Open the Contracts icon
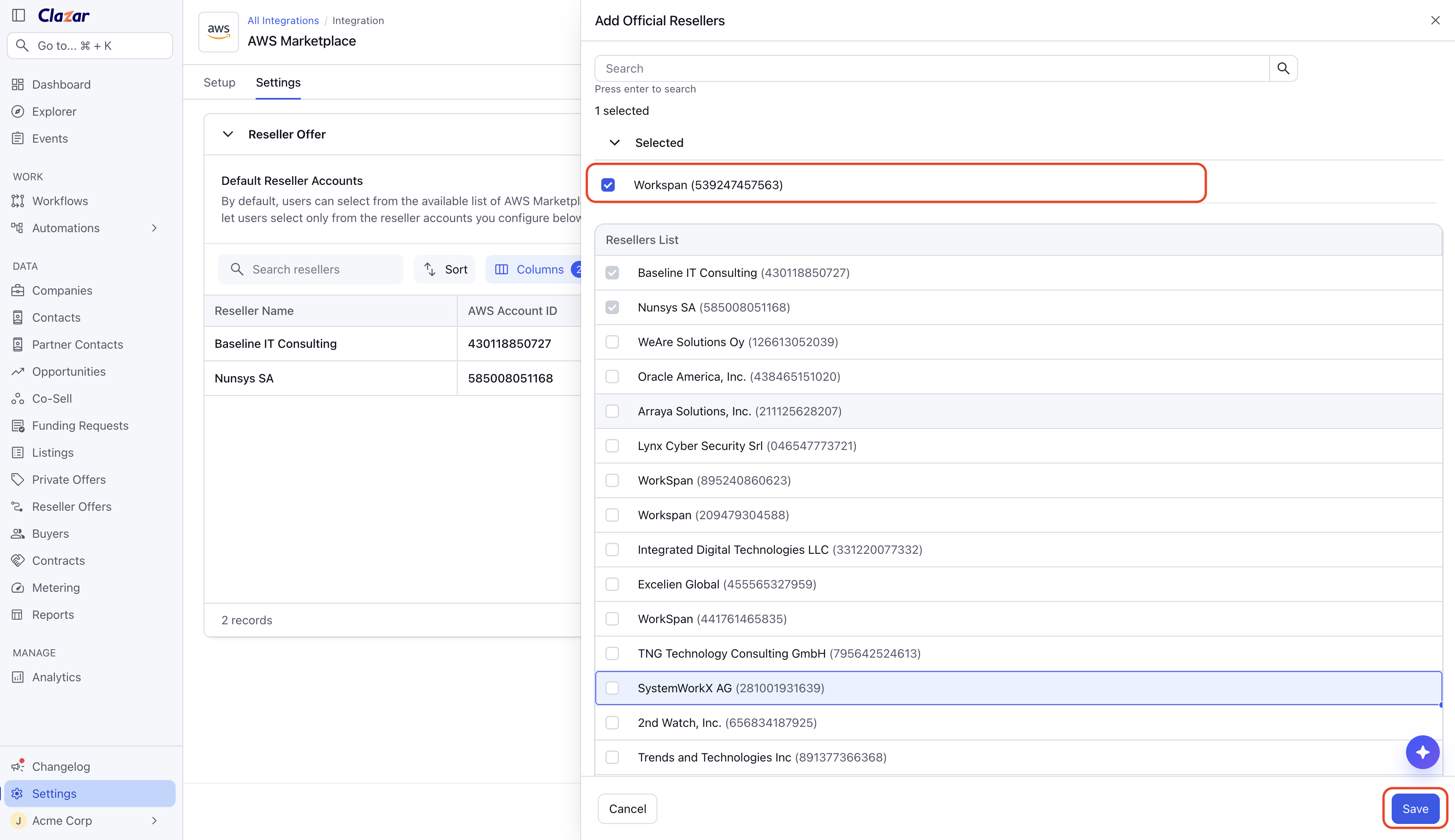The height and width of the screenshot is (840, 1455). click(18, 561)
